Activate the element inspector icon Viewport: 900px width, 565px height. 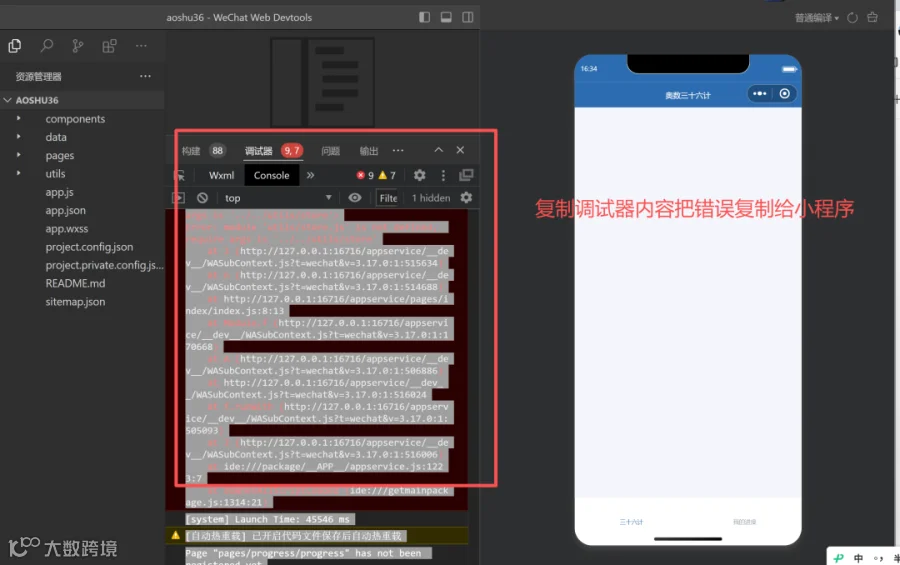click(x=180, y=175)
